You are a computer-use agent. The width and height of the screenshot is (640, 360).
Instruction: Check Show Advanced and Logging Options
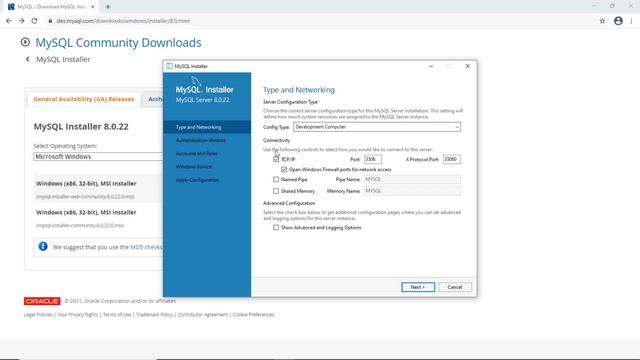pos(276,227)
